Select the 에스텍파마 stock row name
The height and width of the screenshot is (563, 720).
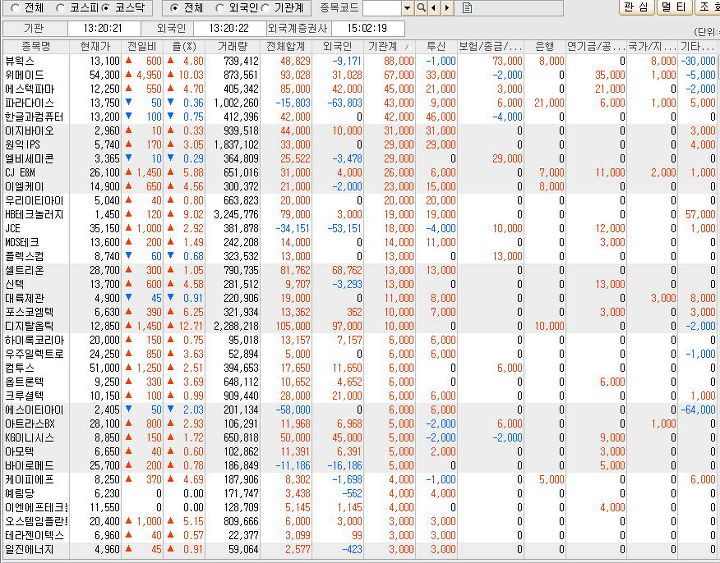coord(30,89)
